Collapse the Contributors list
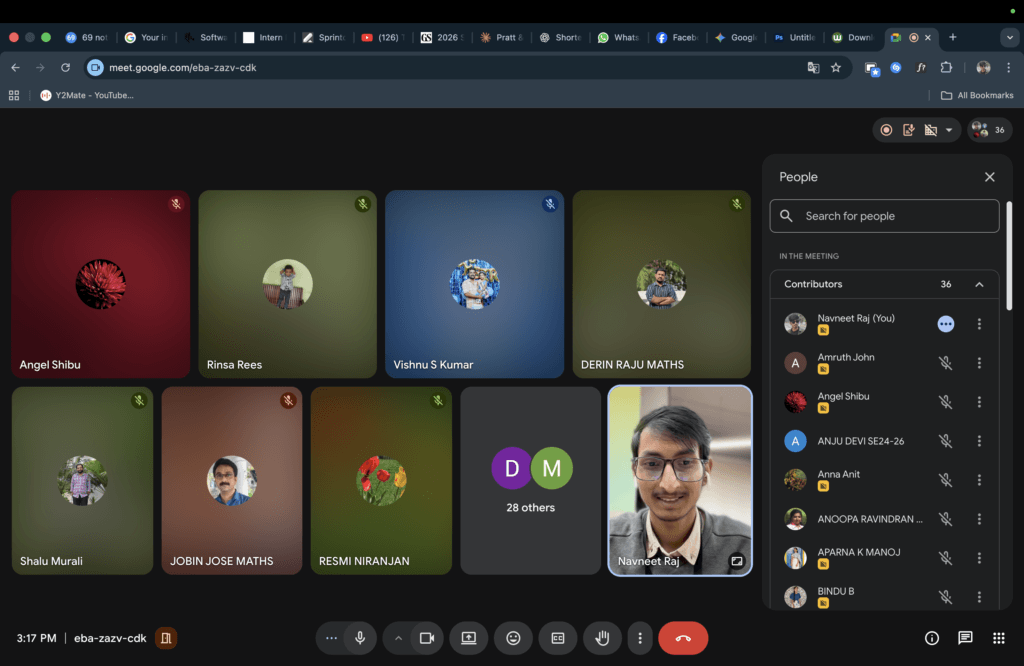The image size is (1024, 666). 979,284
